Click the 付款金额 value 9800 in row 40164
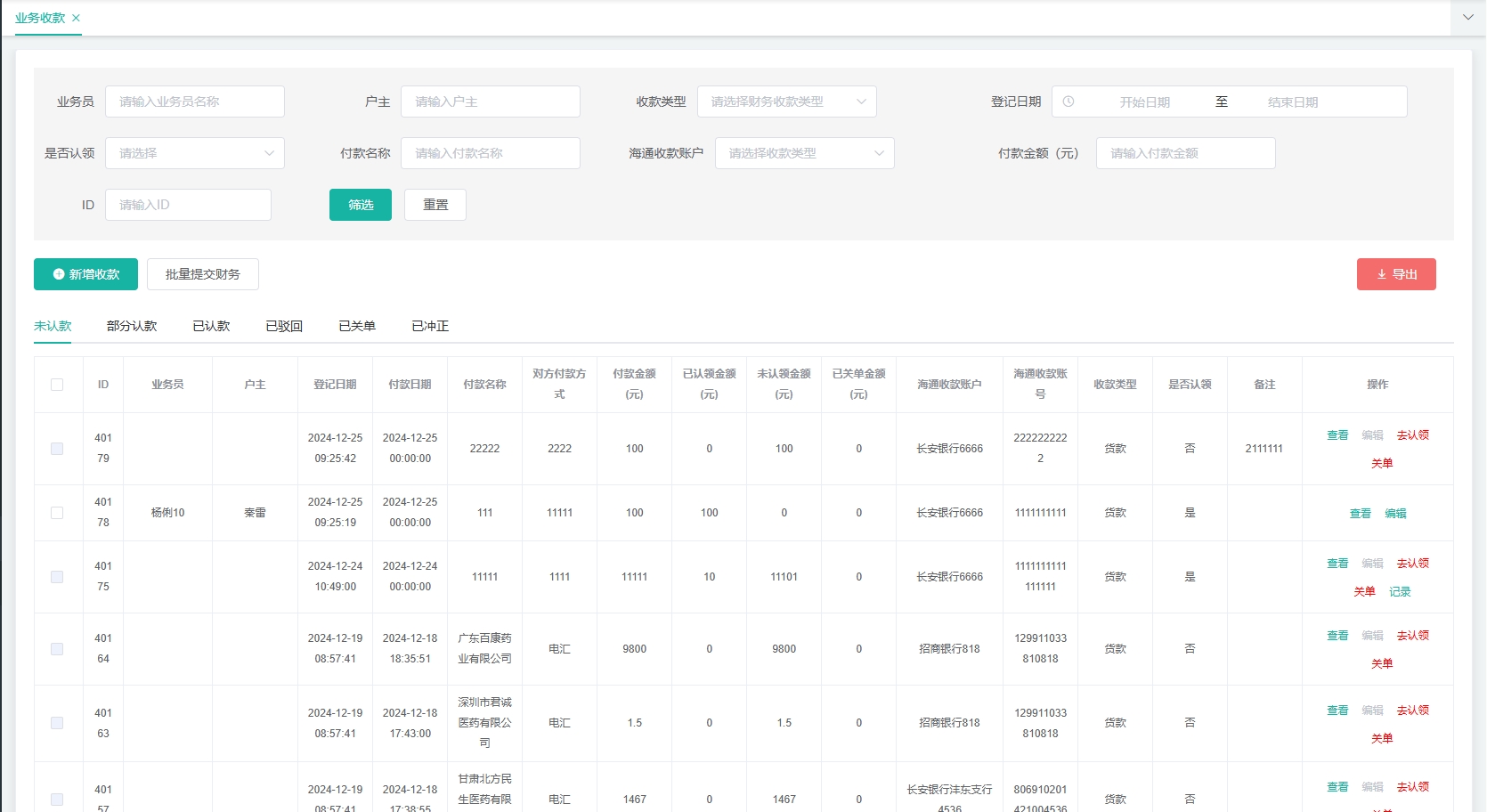Viewport: 1487px width, 812px height. (635, 649)
